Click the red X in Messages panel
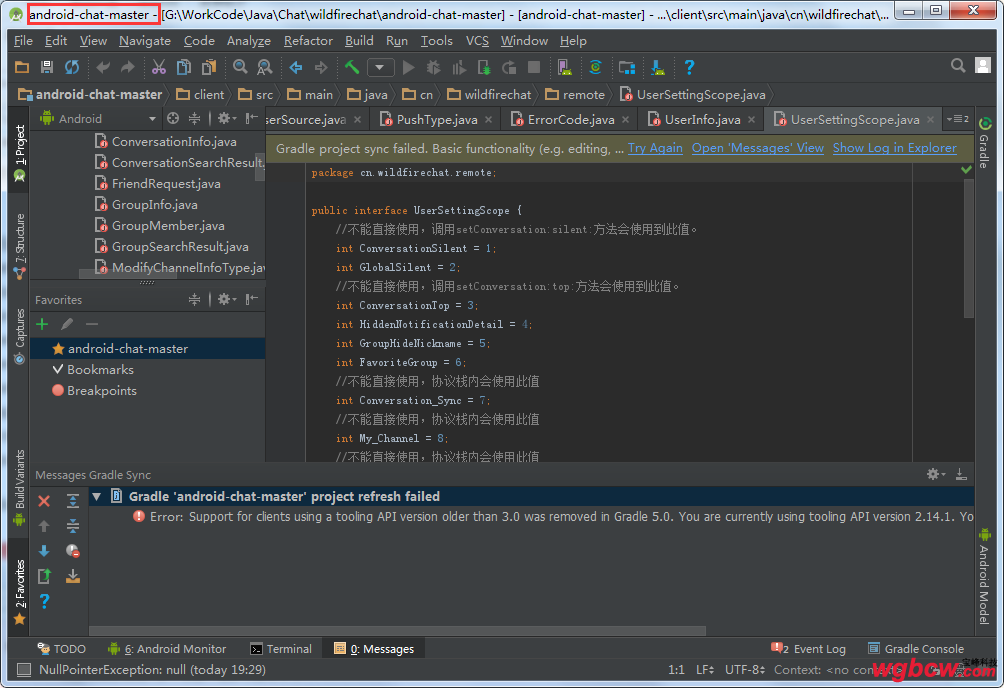 [x=44, y=501]
